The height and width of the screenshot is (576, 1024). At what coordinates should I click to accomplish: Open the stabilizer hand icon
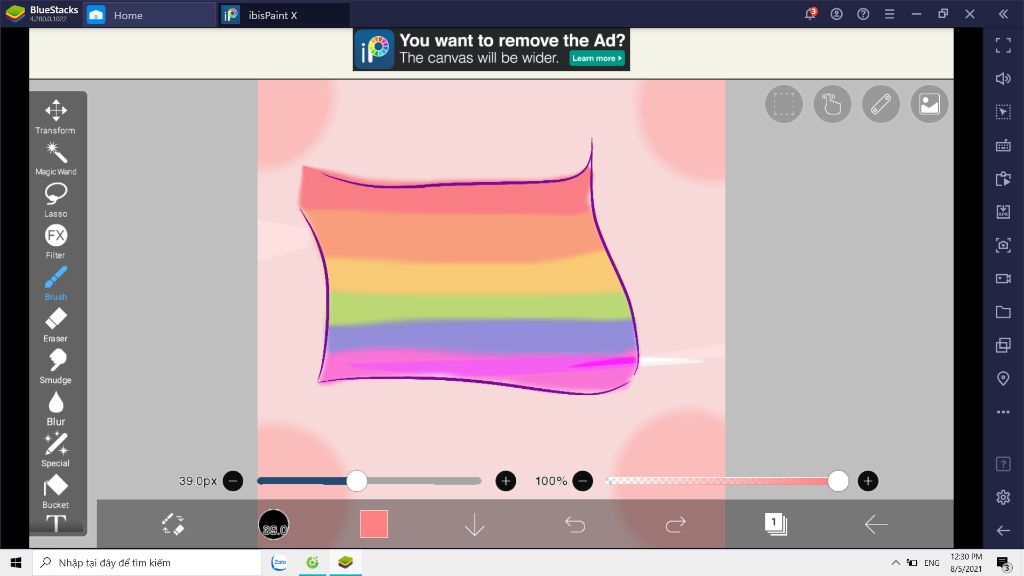pyautogui.click(x=832, y=104)
